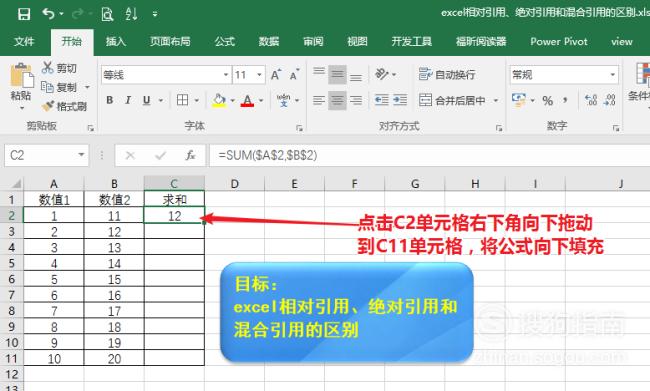Toggle the center horizontally icon
The width and height of the screenshot is (650, 391).
click(x=337, y=100)
